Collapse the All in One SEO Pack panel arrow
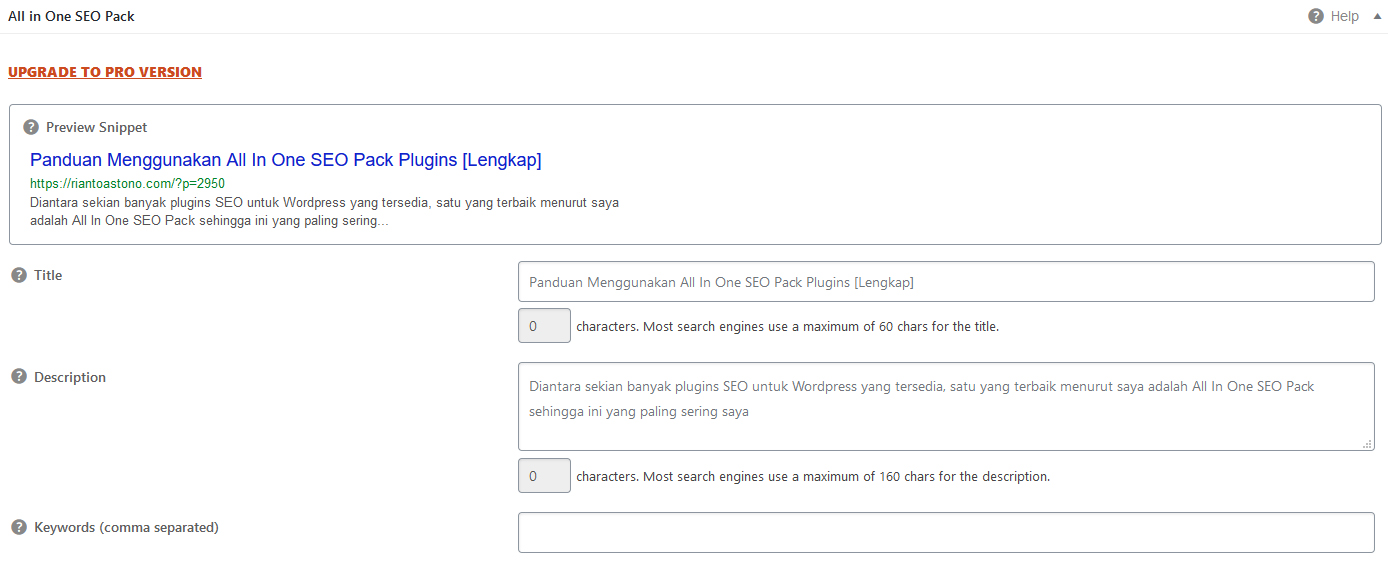1388x562 pixels. click(x=1377, y=16)
